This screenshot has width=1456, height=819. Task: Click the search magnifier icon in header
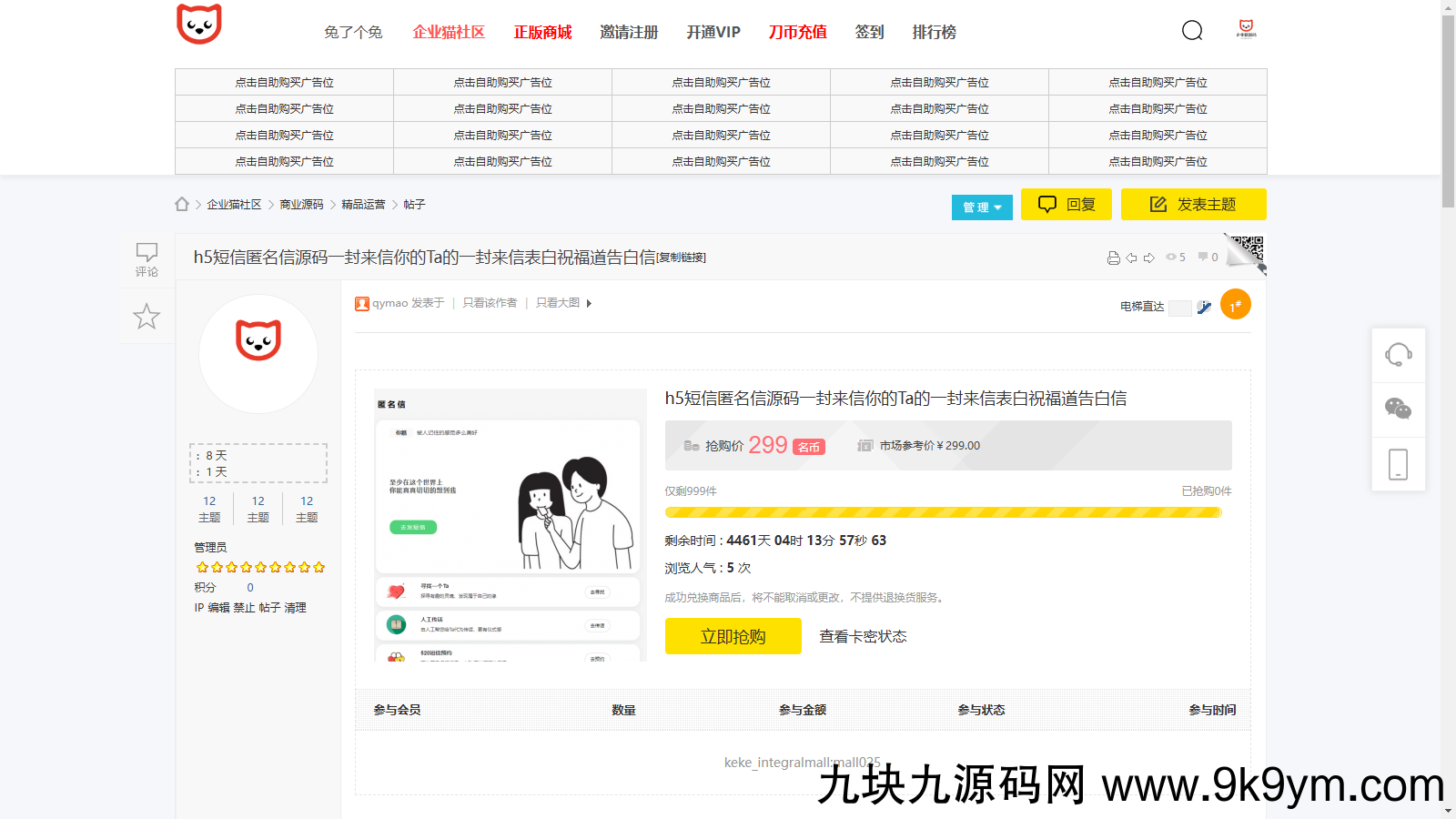(1192, 31)
